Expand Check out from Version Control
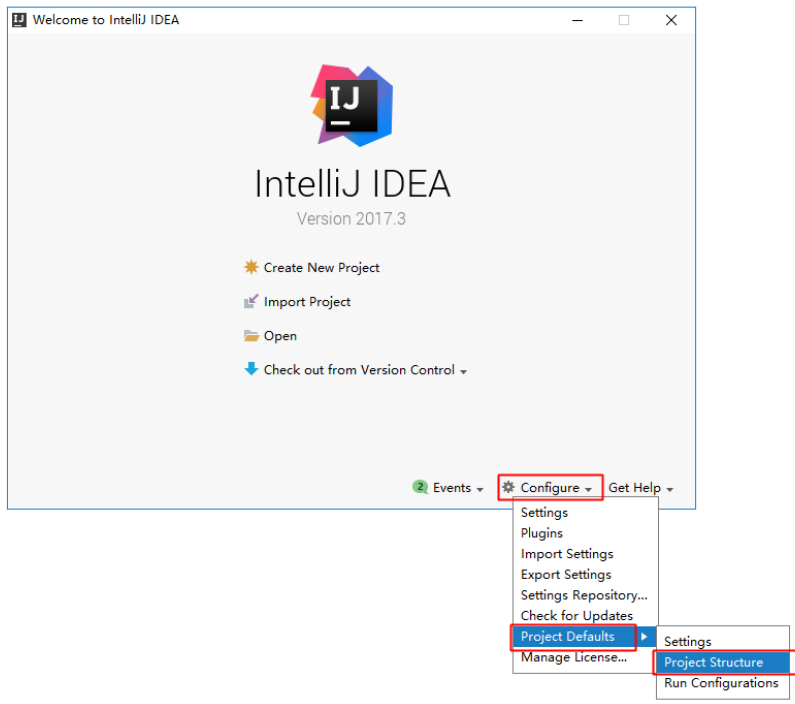 [x=365, y=370]
